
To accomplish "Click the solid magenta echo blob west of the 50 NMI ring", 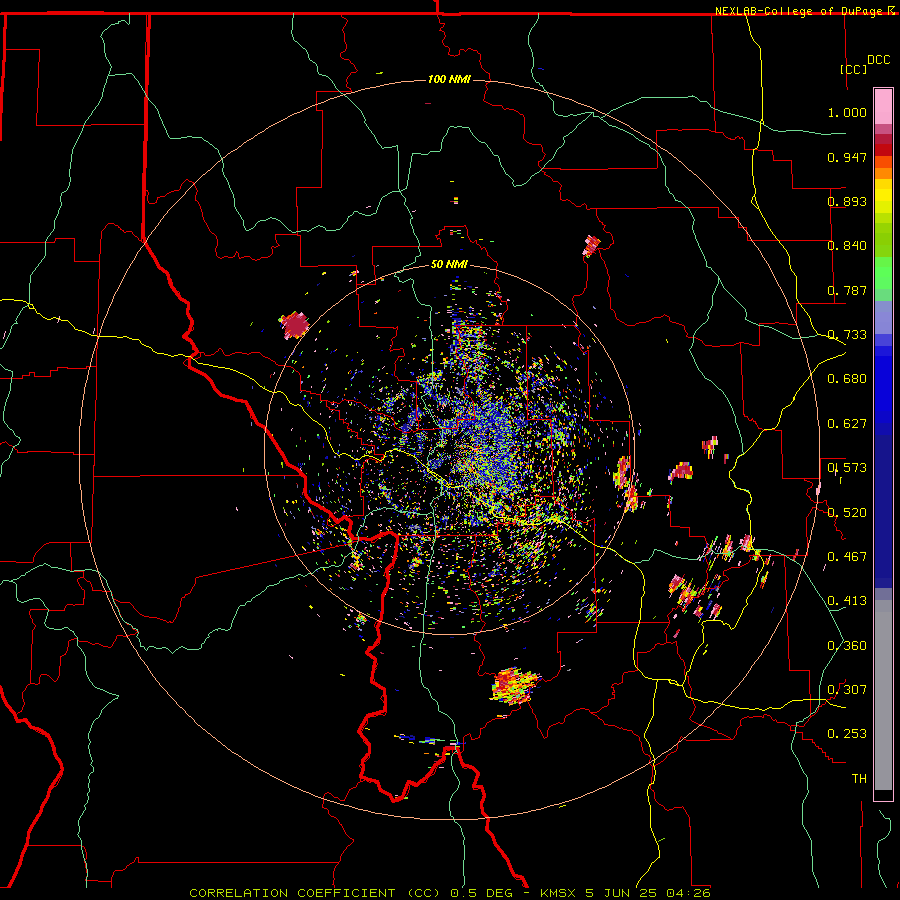I will (x=295, y=325).
